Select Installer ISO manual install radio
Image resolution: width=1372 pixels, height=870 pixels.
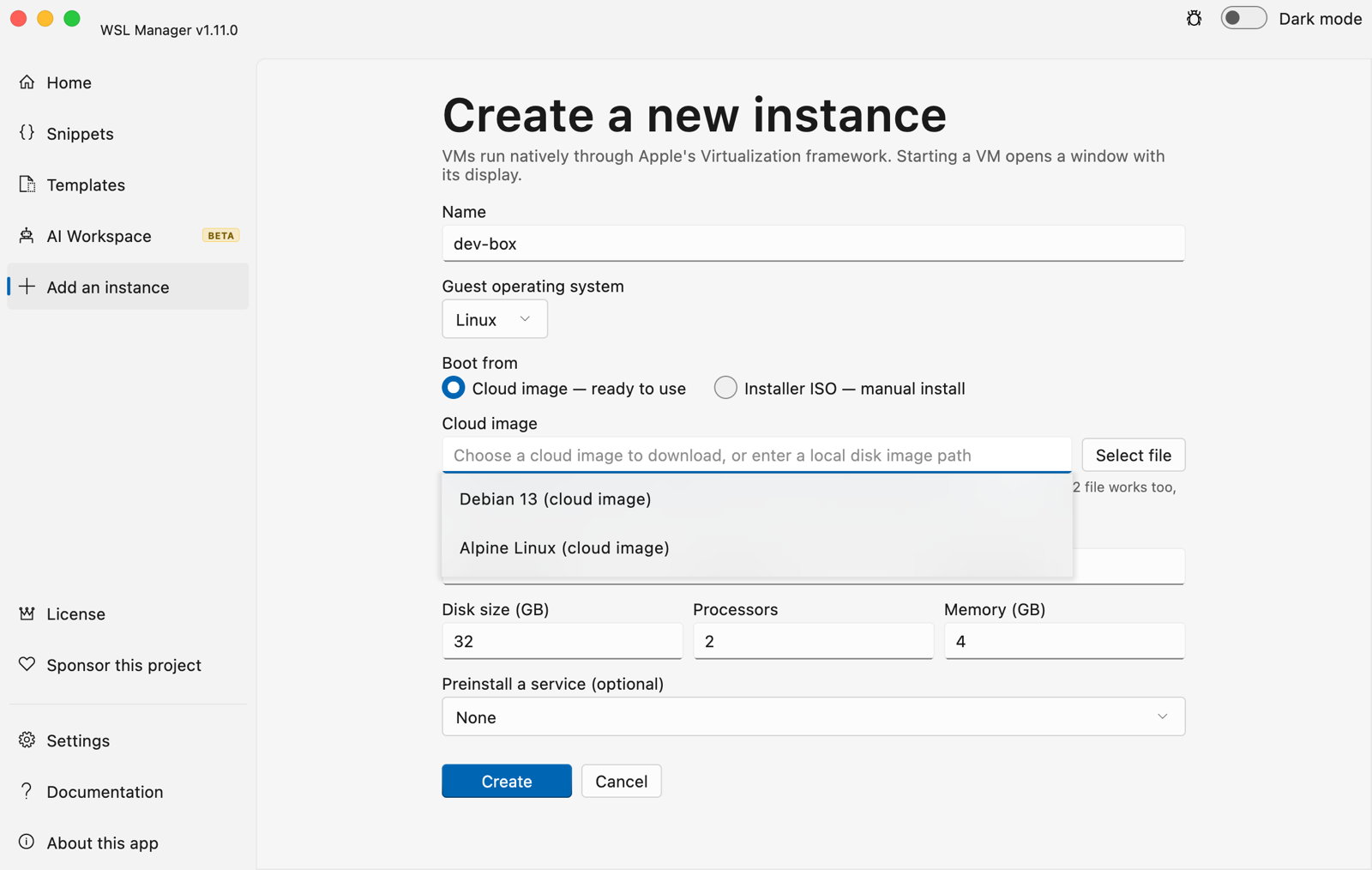click(725, 388)
